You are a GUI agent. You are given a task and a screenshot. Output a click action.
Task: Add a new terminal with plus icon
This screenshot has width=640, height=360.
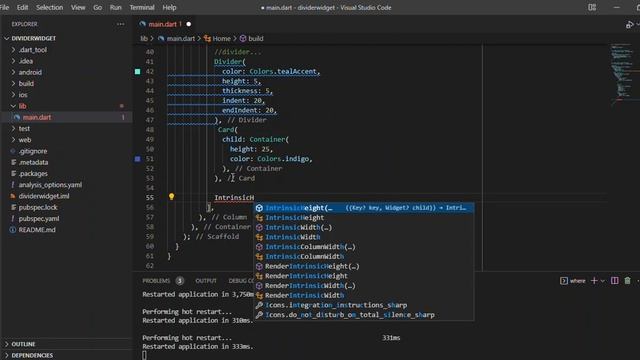[x=594, y=281]
